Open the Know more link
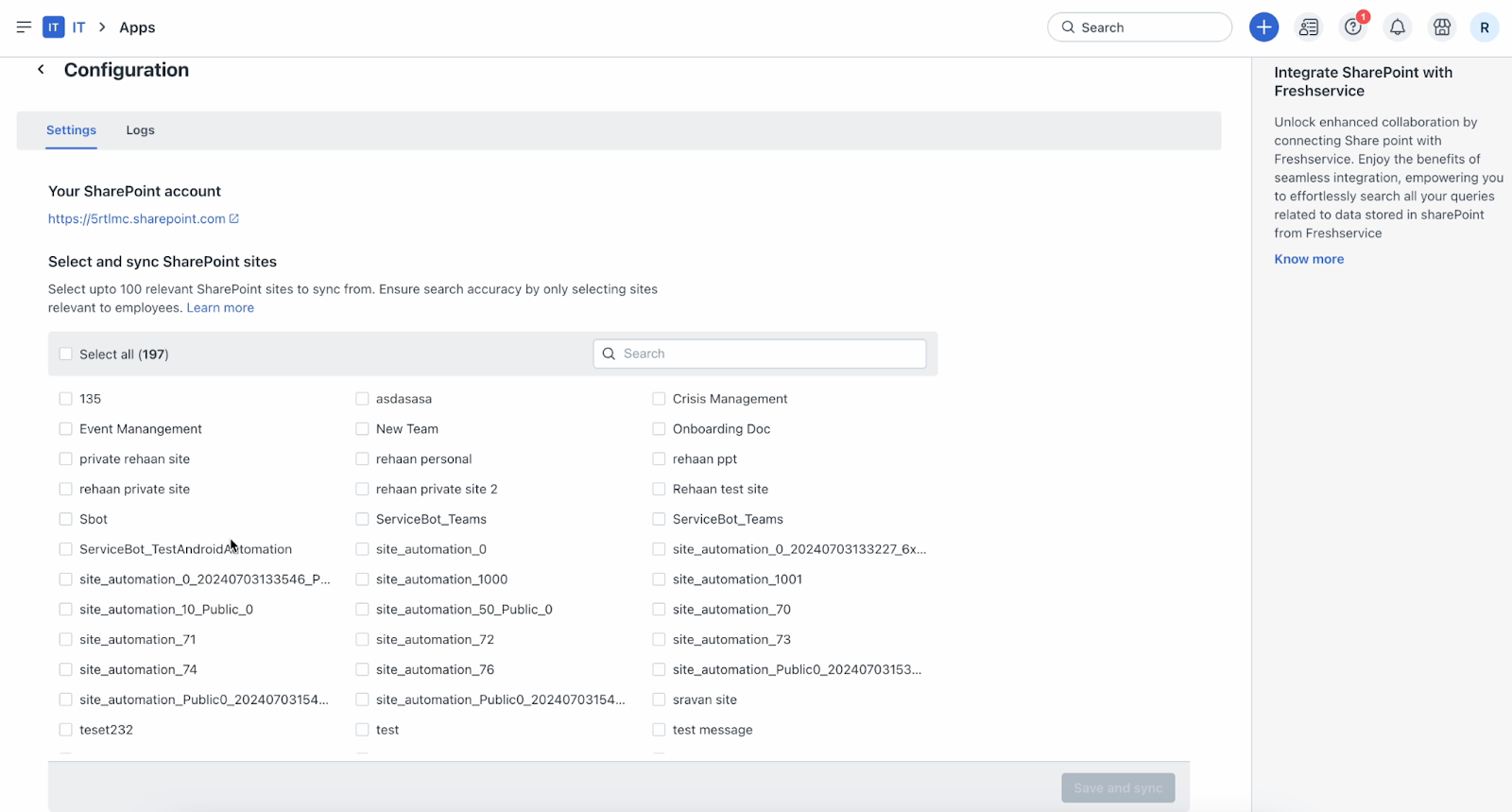1512x812 pixels. pos(1309,259)
